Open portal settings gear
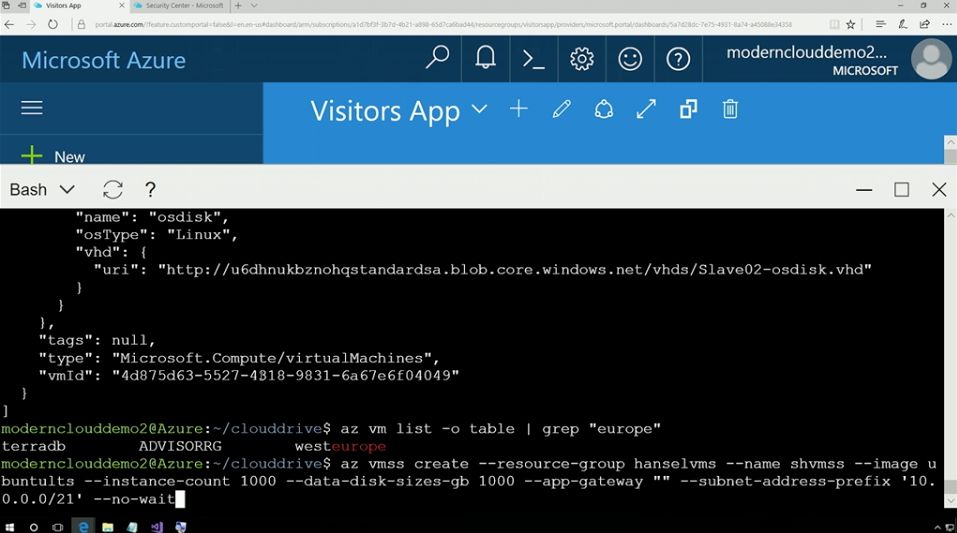 [x=582, y=59]
